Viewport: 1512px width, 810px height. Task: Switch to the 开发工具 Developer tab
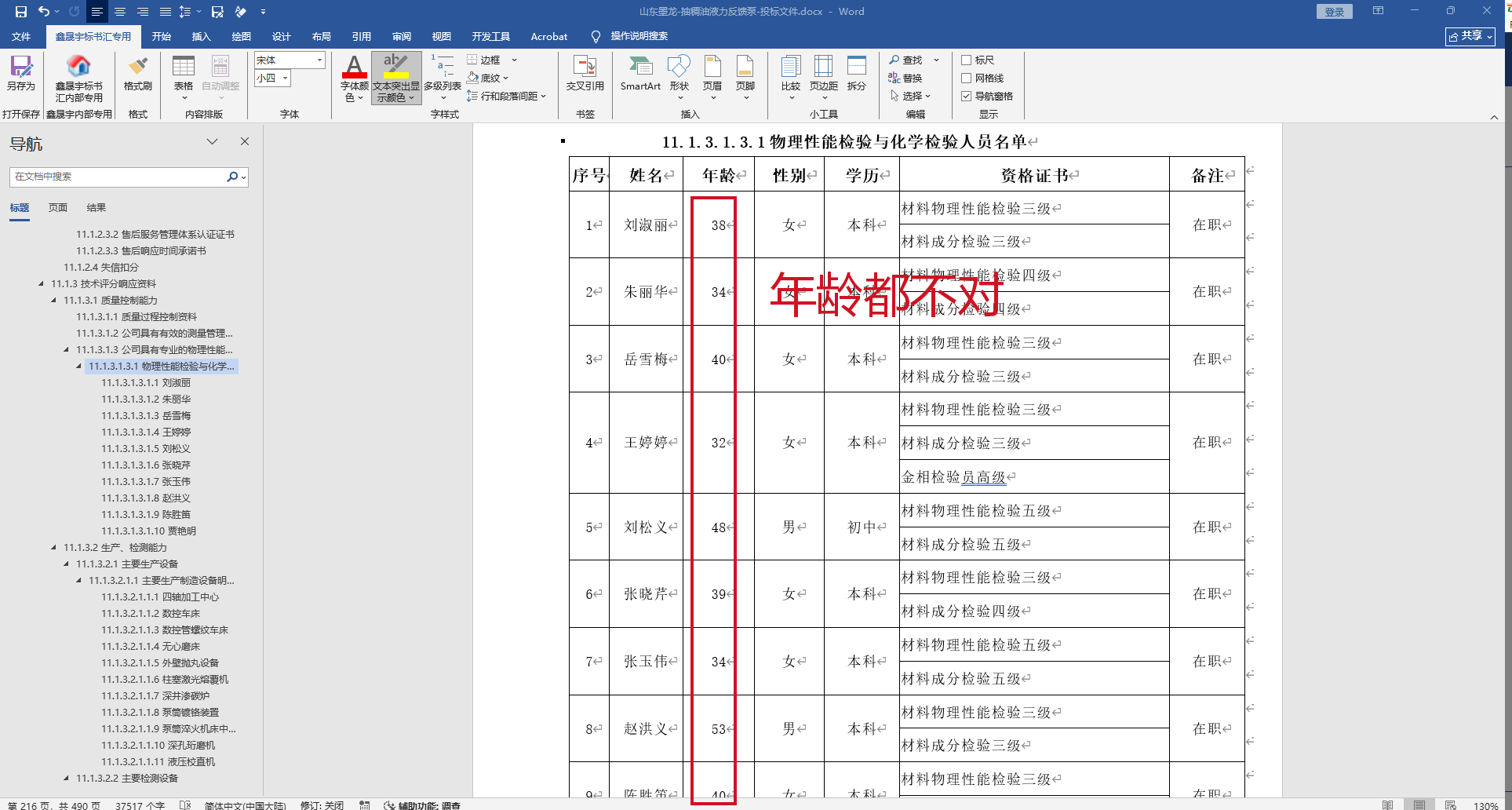491,36
